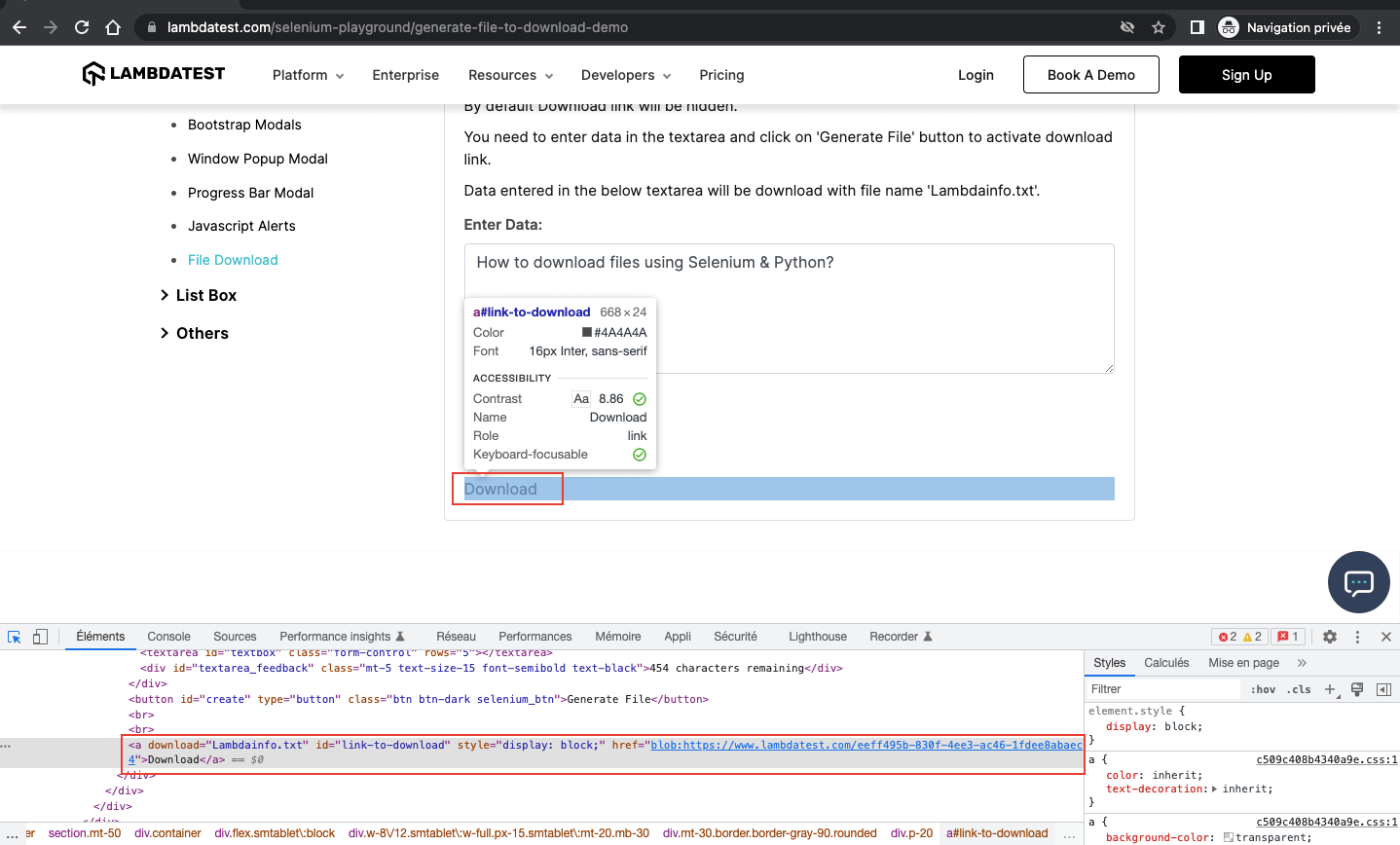
Task: Switch to the Console tab
Action: (x=168, y=637)
